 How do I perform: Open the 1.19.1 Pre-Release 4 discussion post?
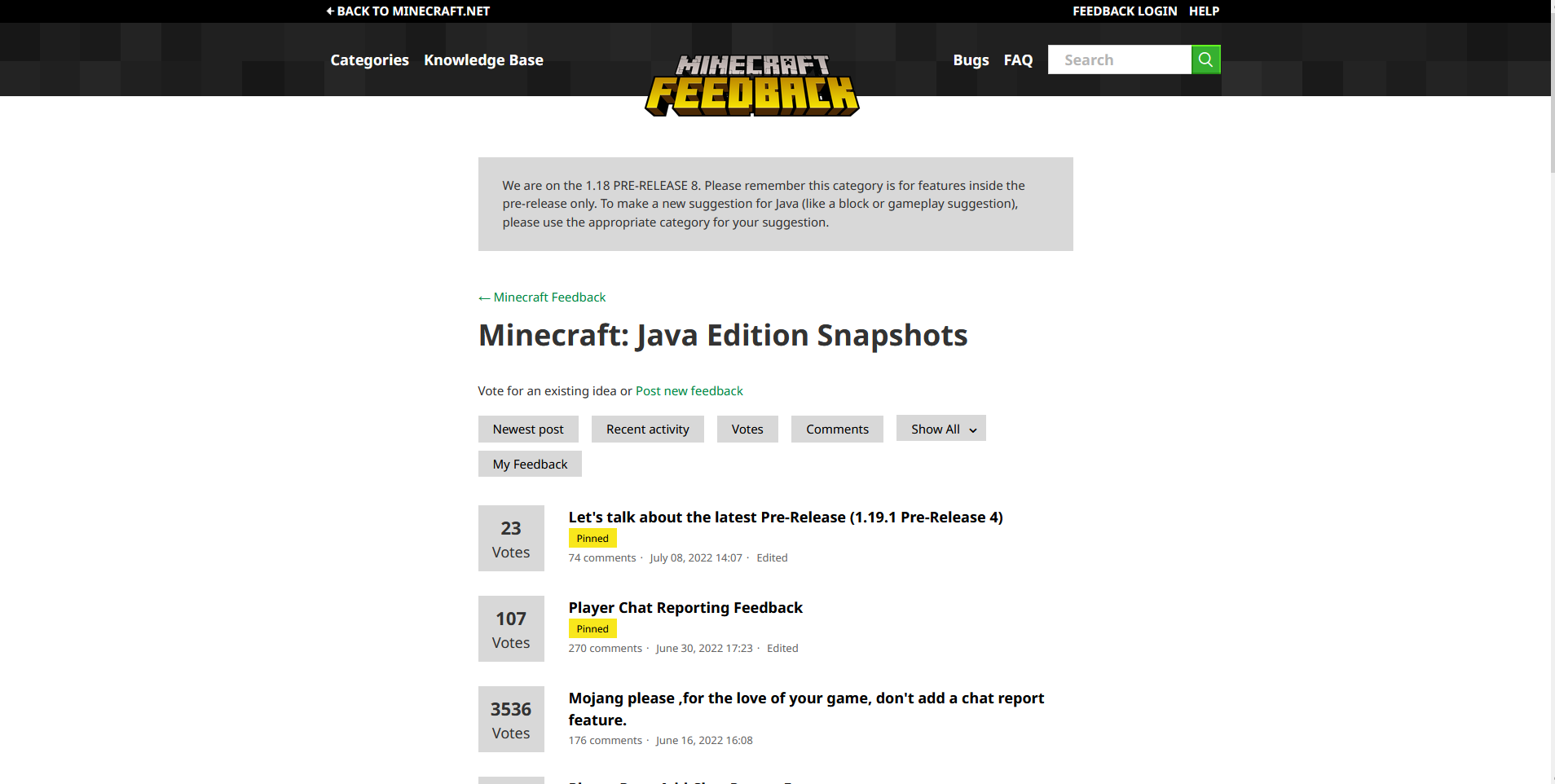click(786, 518)
